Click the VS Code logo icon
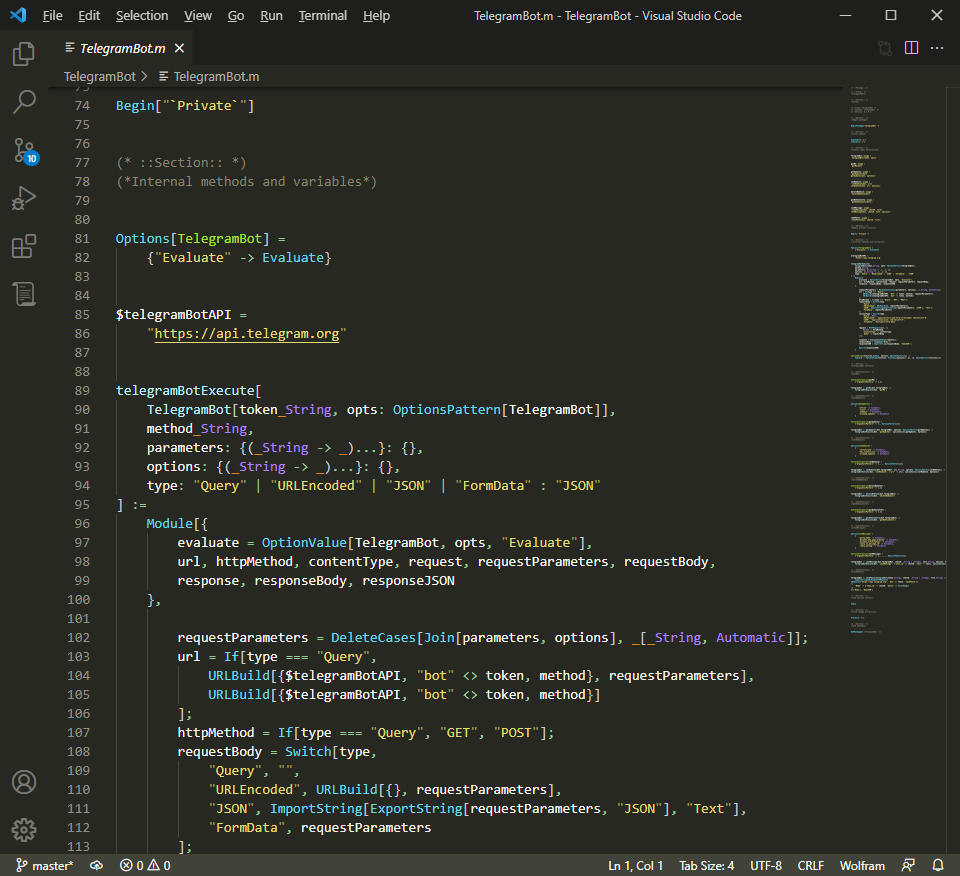960x876 pixels. coord(18,15)
